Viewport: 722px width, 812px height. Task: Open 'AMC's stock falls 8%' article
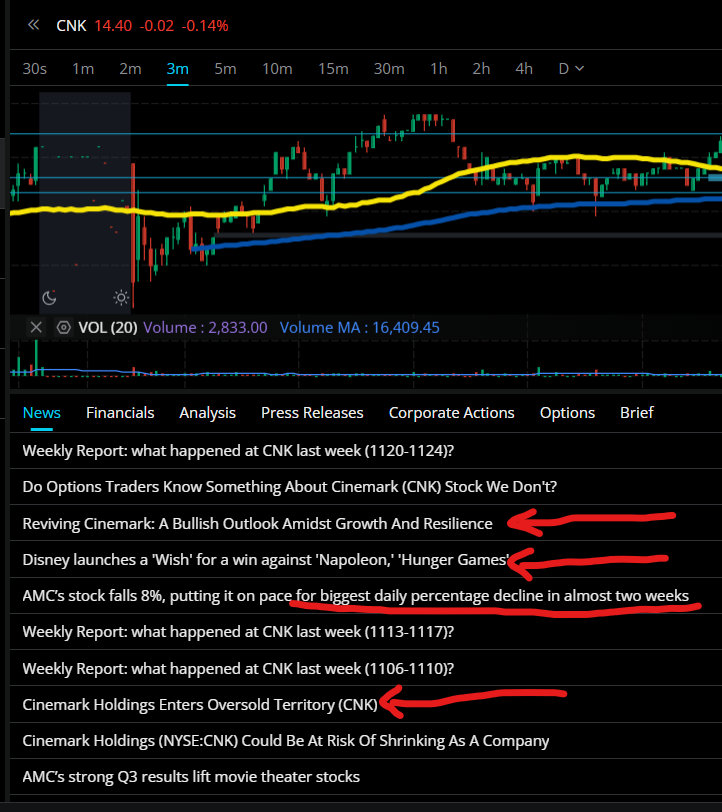click(x=366, y=596)
